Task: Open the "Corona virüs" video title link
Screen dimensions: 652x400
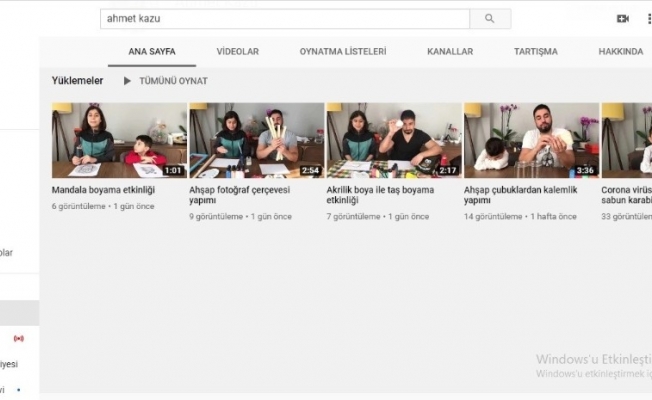Action: click(626, 189)
